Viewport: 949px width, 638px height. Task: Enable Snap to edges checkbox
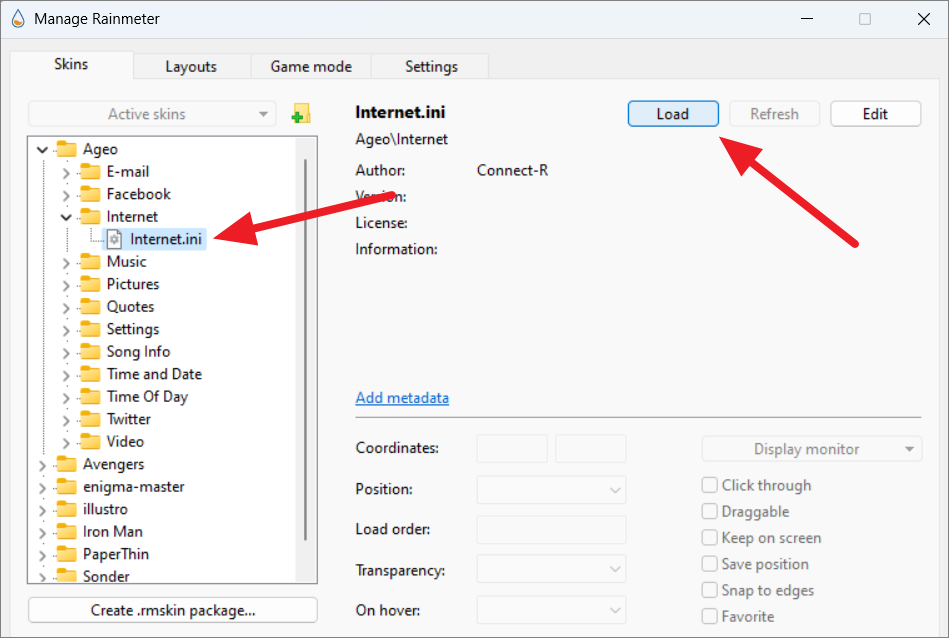pyautogui.click(x=709, y=590)
